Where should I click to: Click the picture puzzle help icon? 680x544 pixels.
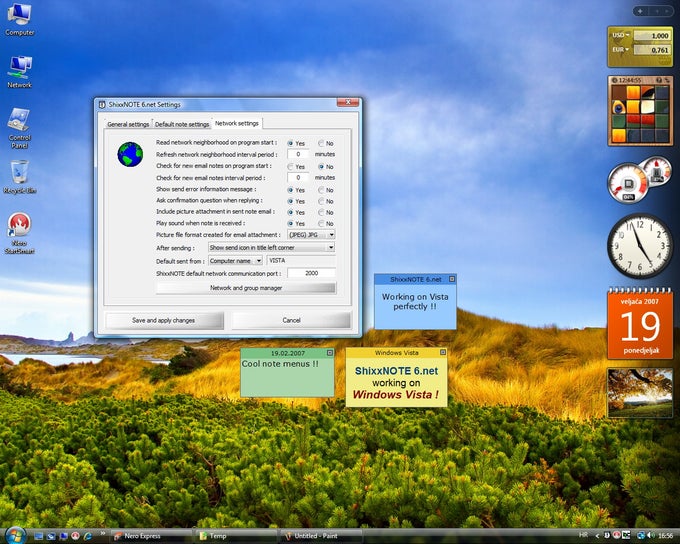click(x=658, y=80)
